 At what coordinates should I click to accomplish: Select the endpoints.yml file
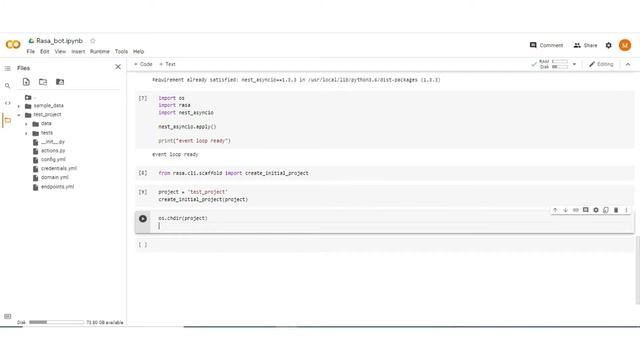[57, 187]
